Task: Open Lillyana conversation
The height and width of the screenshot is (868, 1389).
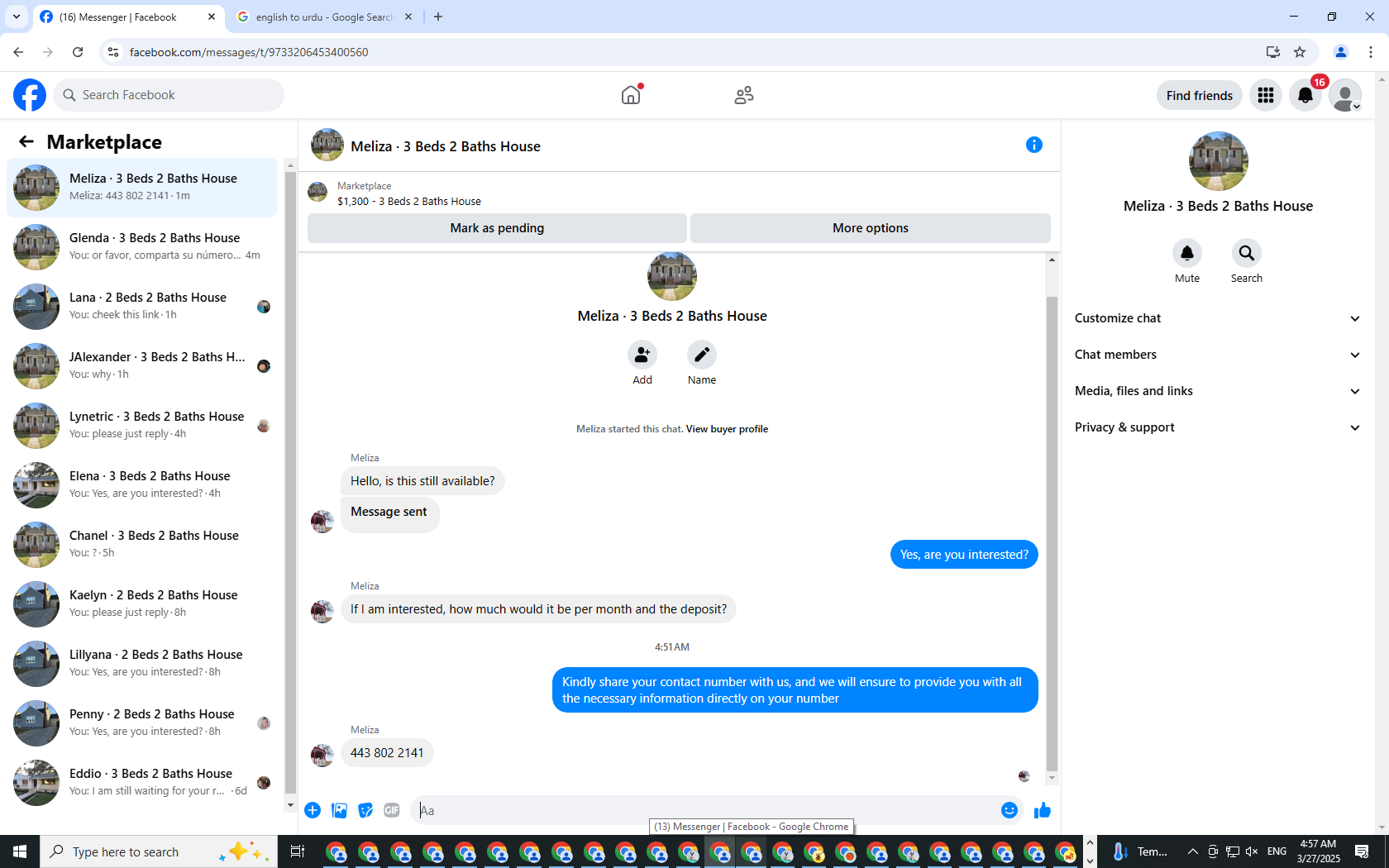Action: pos(142,664)
